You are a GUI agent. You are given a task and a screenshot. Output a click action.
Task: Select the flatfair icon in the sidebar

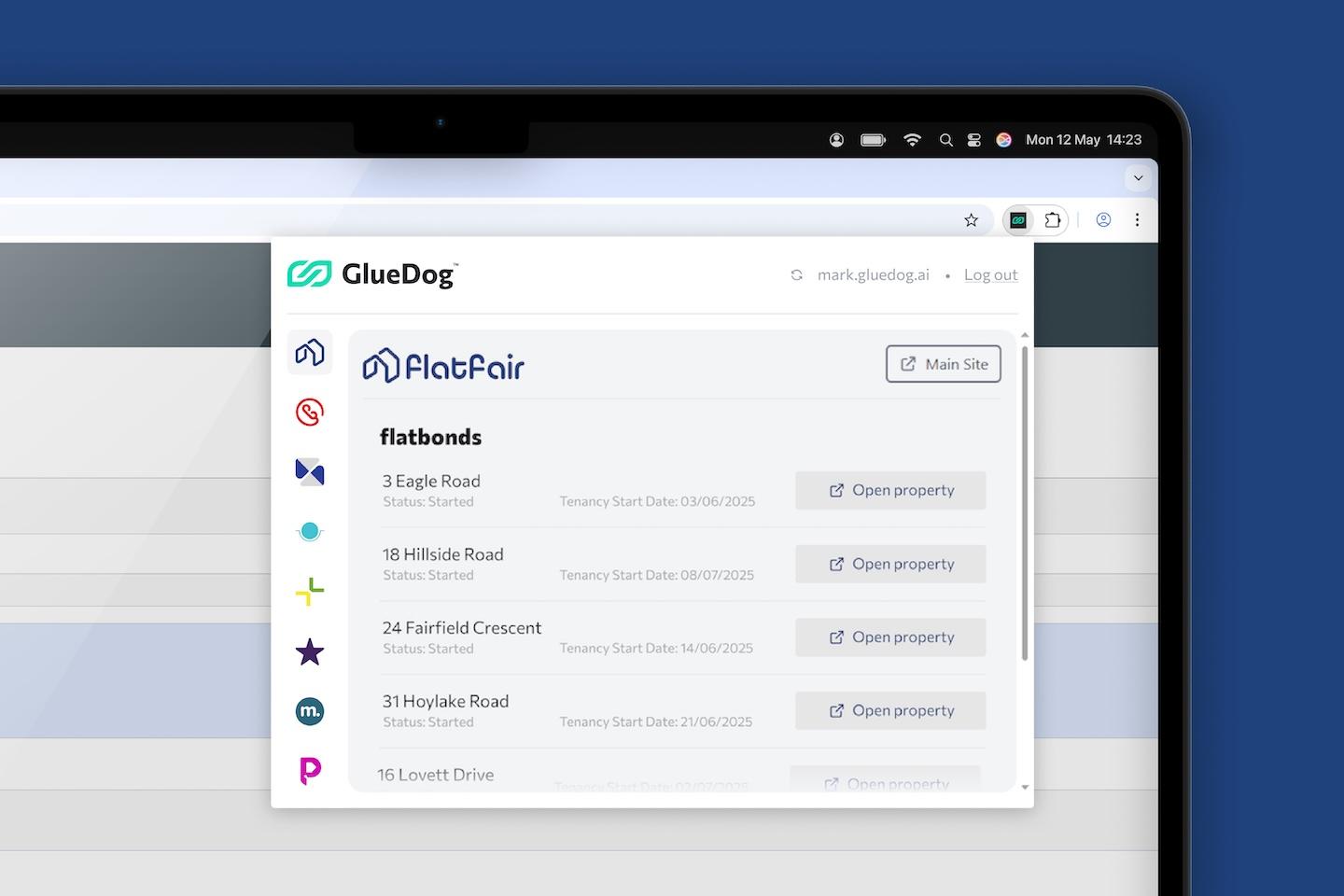coord(309,352)
